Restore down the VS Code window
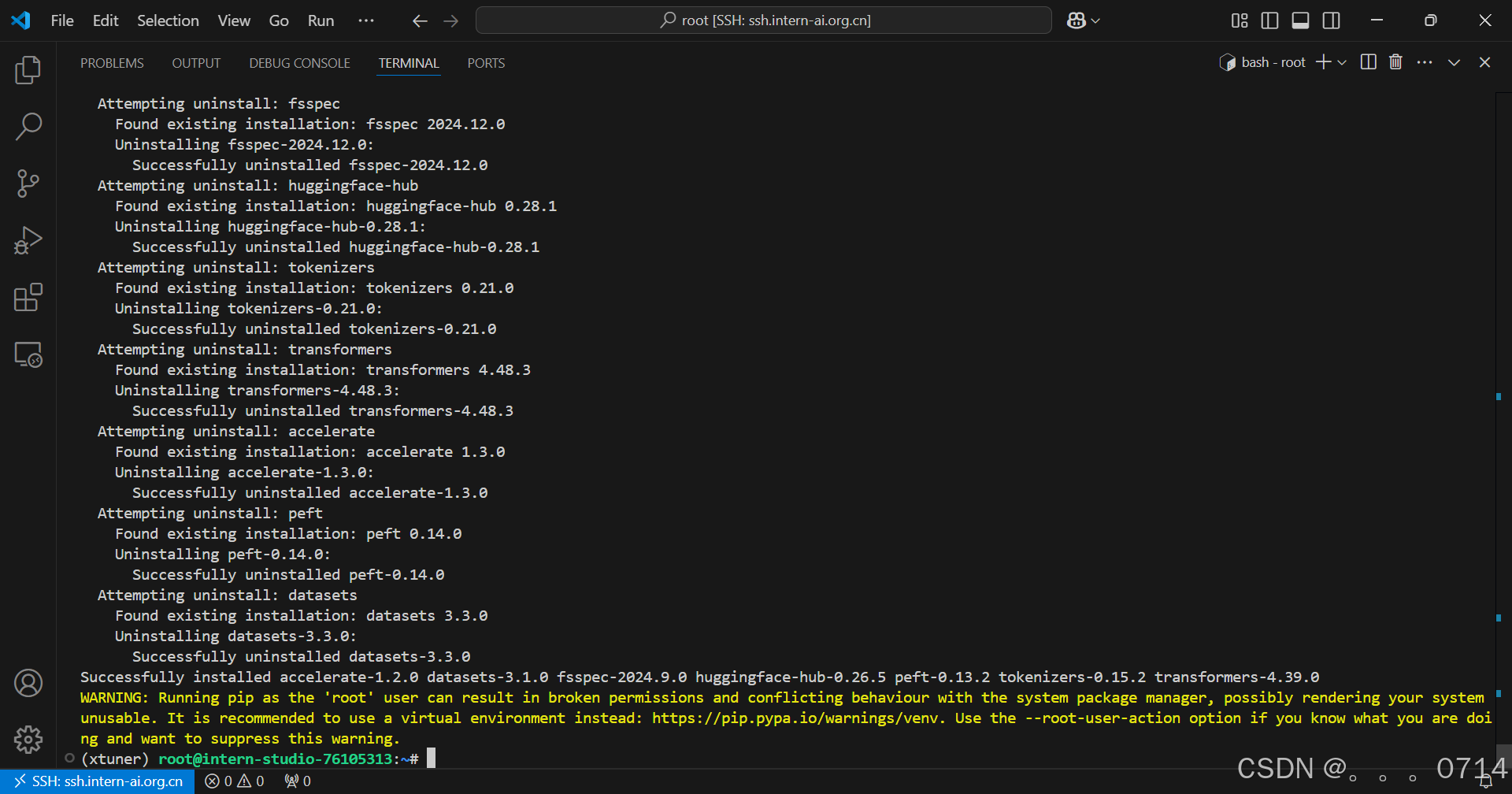Viewport: 1512px width, 794px height. (1431, 20)
